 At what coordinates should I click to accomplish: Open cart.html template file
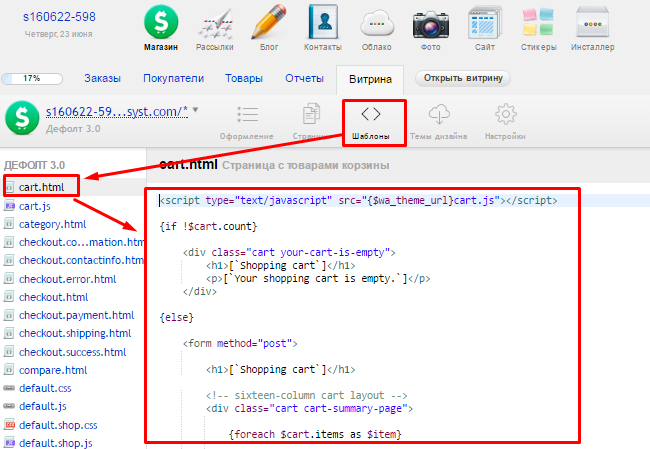pyautogui.click(x=41, y=187)
